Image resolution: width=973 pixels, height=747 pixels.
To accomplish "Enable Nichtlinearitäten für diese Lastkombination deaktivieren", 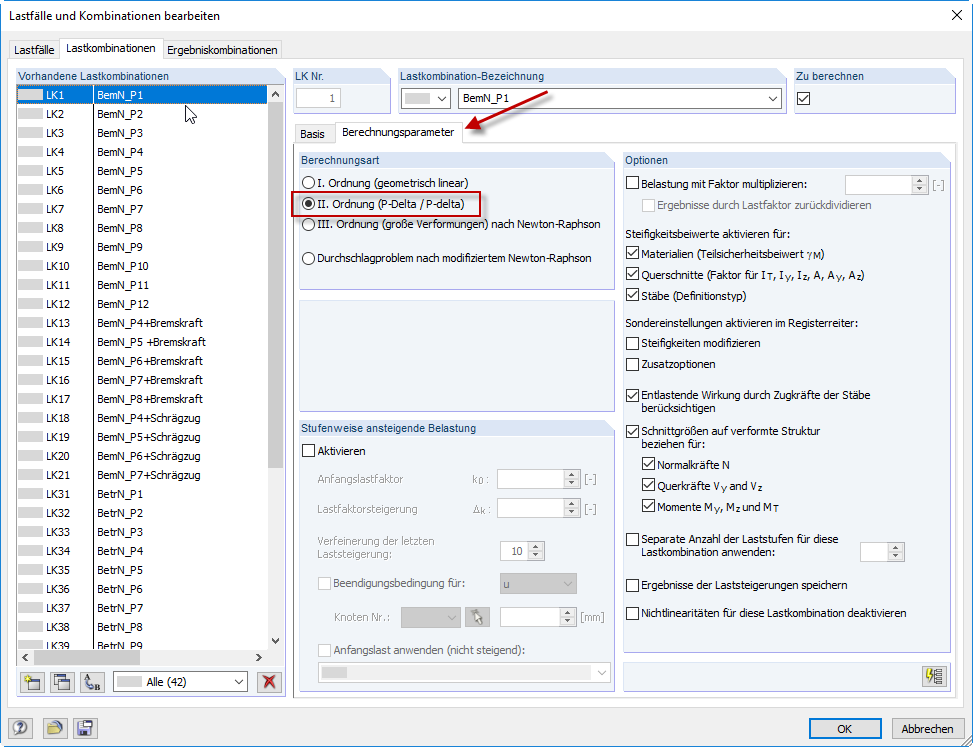I will (632, 613).
